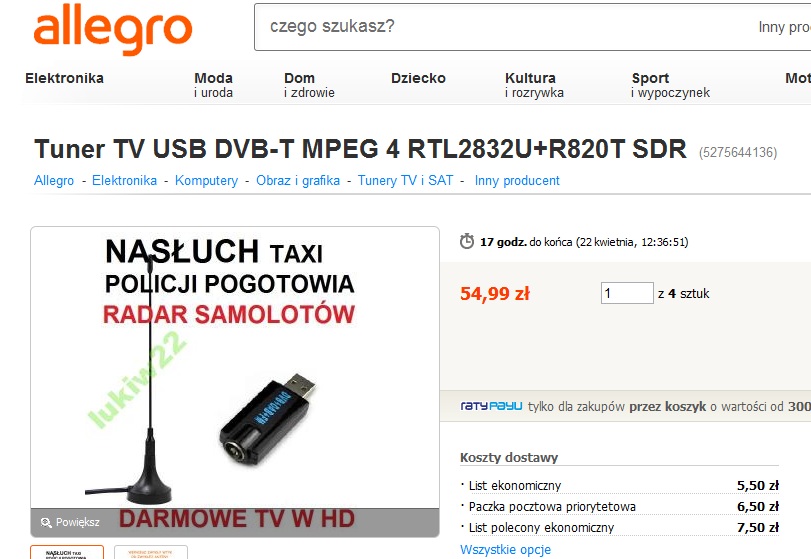Click the quantity input field

(x=627, y=293)
